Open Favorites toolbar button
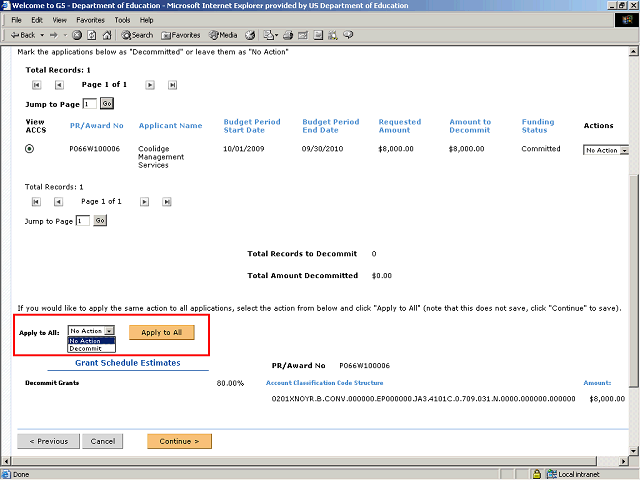This screenshot has height=480, width=640. pos(181,35)
